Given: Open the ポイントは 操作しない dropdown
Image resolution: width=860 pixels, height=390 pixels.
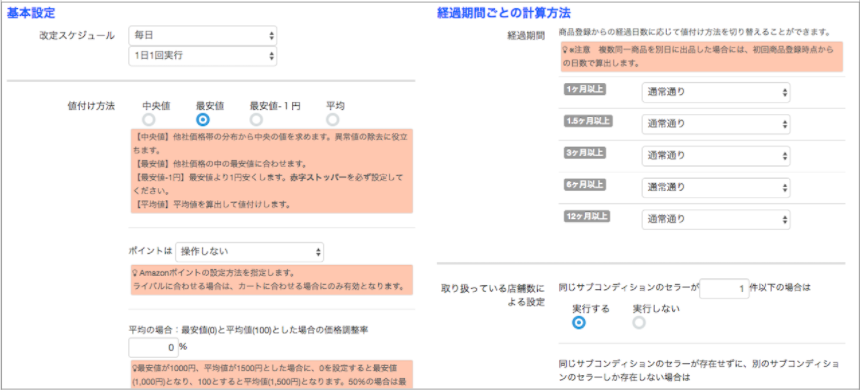Looking at the screenshot, I should tap(250, 252).
